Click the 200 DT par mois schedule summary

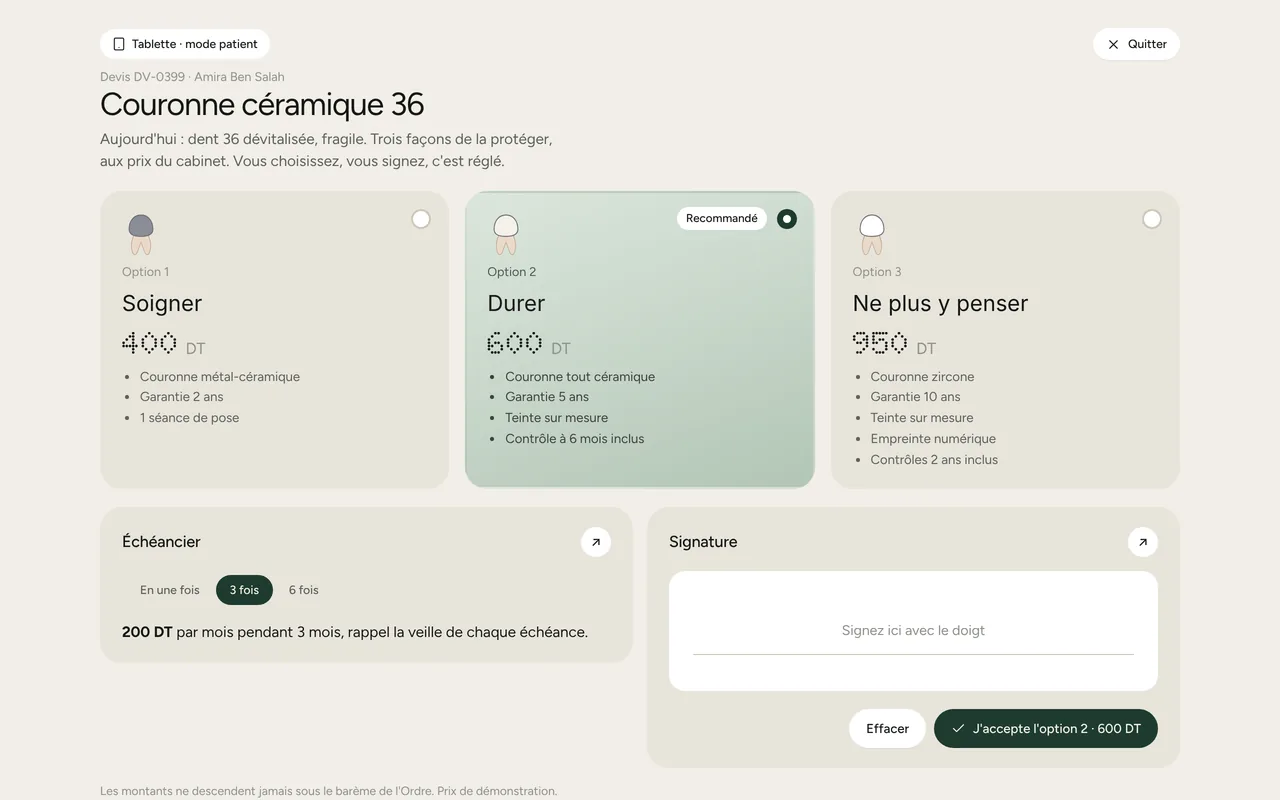click(355, 632)
